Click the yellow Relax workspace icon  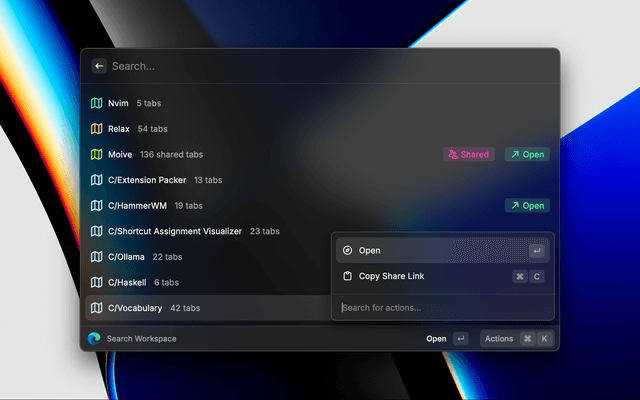97,129
